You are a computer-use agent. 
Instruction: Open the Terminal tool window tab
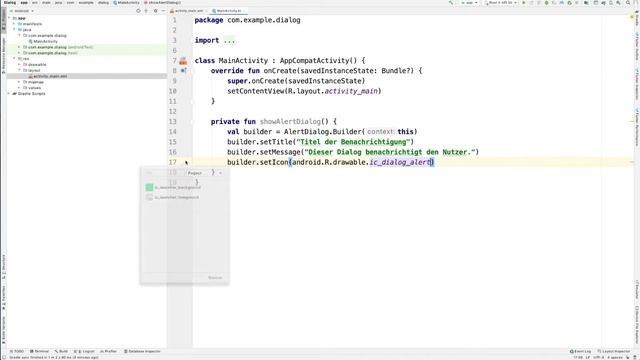40,351
